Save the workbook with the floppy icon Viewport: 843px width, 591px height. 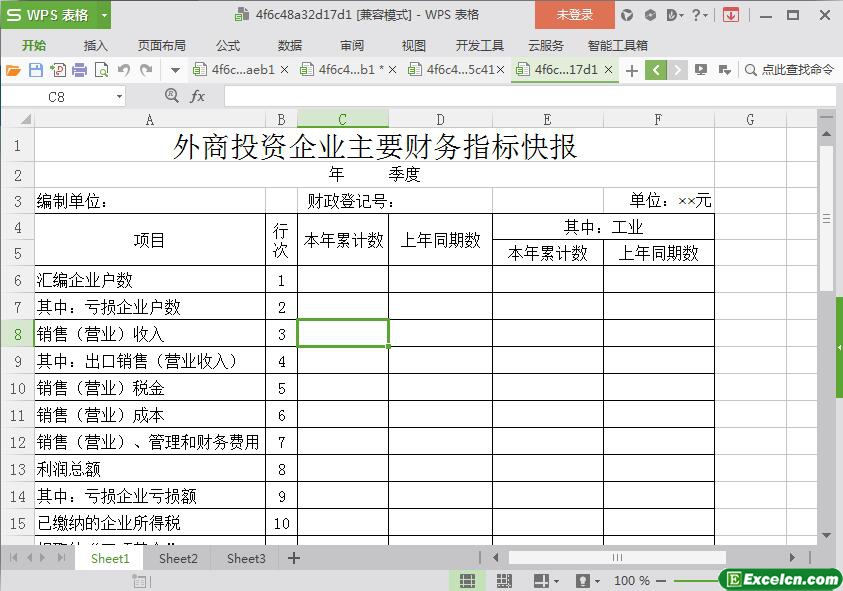35,70
